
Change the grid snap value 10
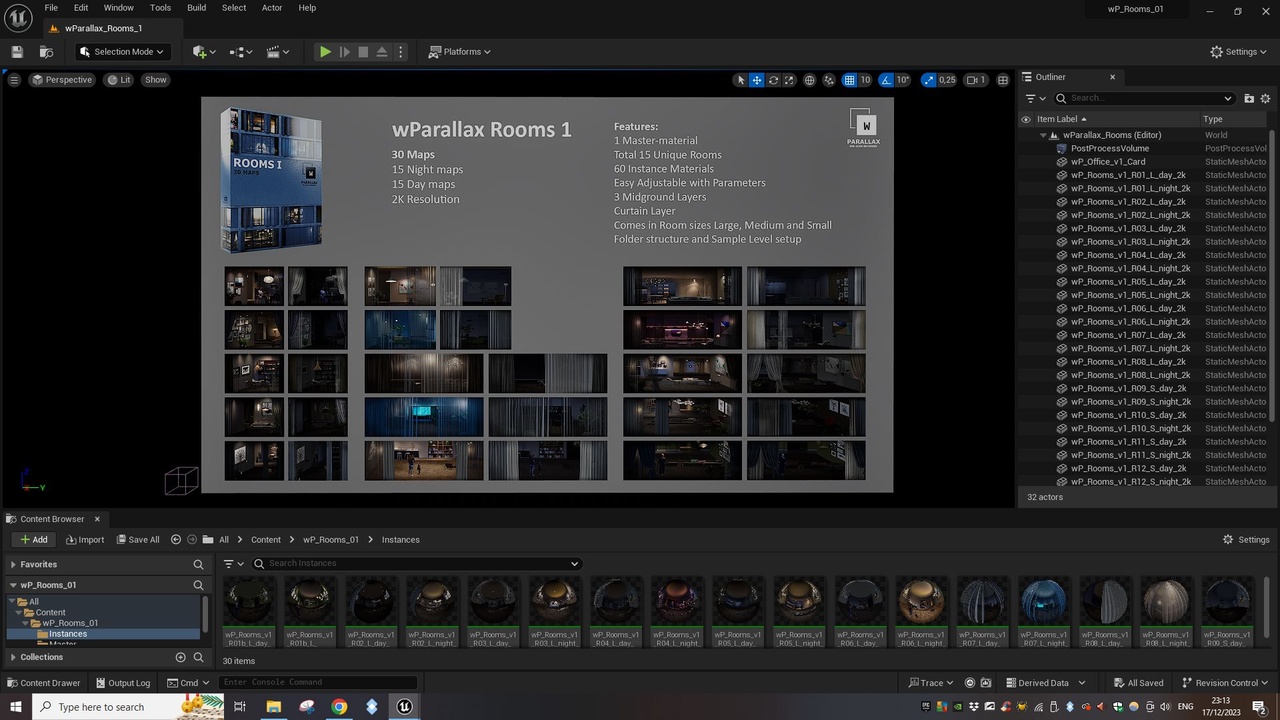pos(865,80)
